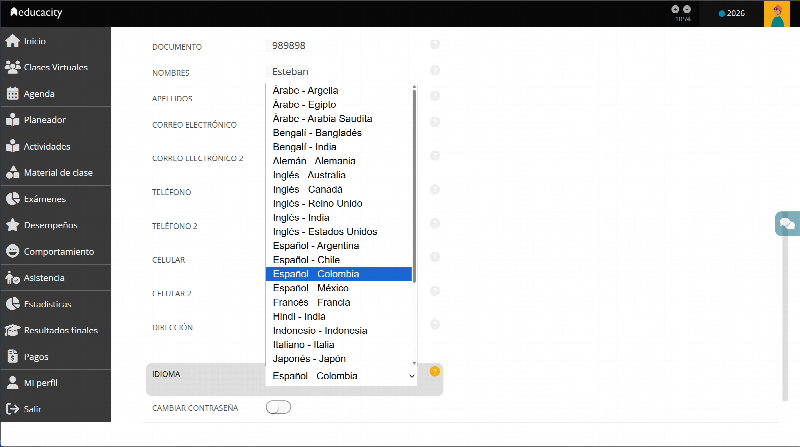Click help icon next to Nombres
The height and width of the screenshot is (447, 800).
pos(435,70)
